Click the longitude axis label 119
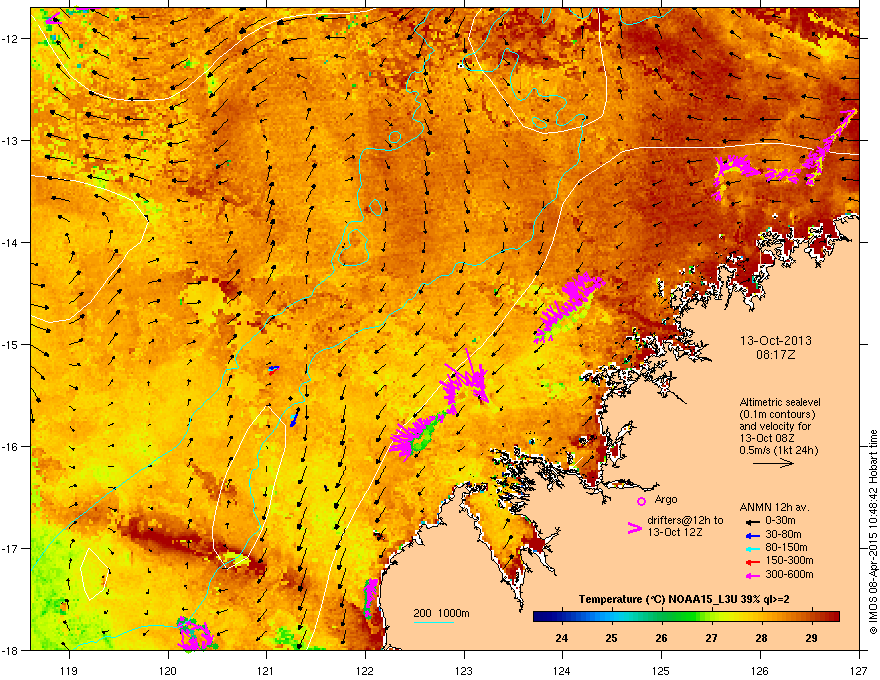 [x=69, y=670]
